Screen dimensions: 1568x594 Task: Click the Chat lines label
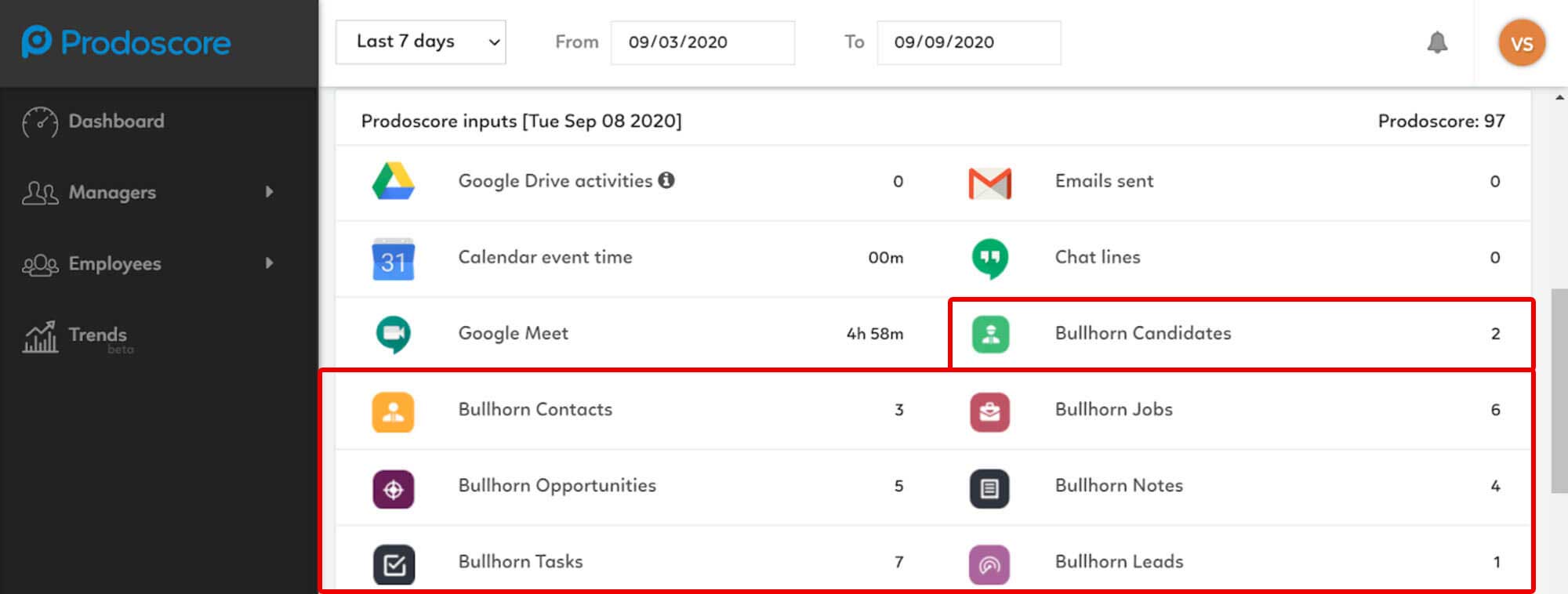point(1098,257)
